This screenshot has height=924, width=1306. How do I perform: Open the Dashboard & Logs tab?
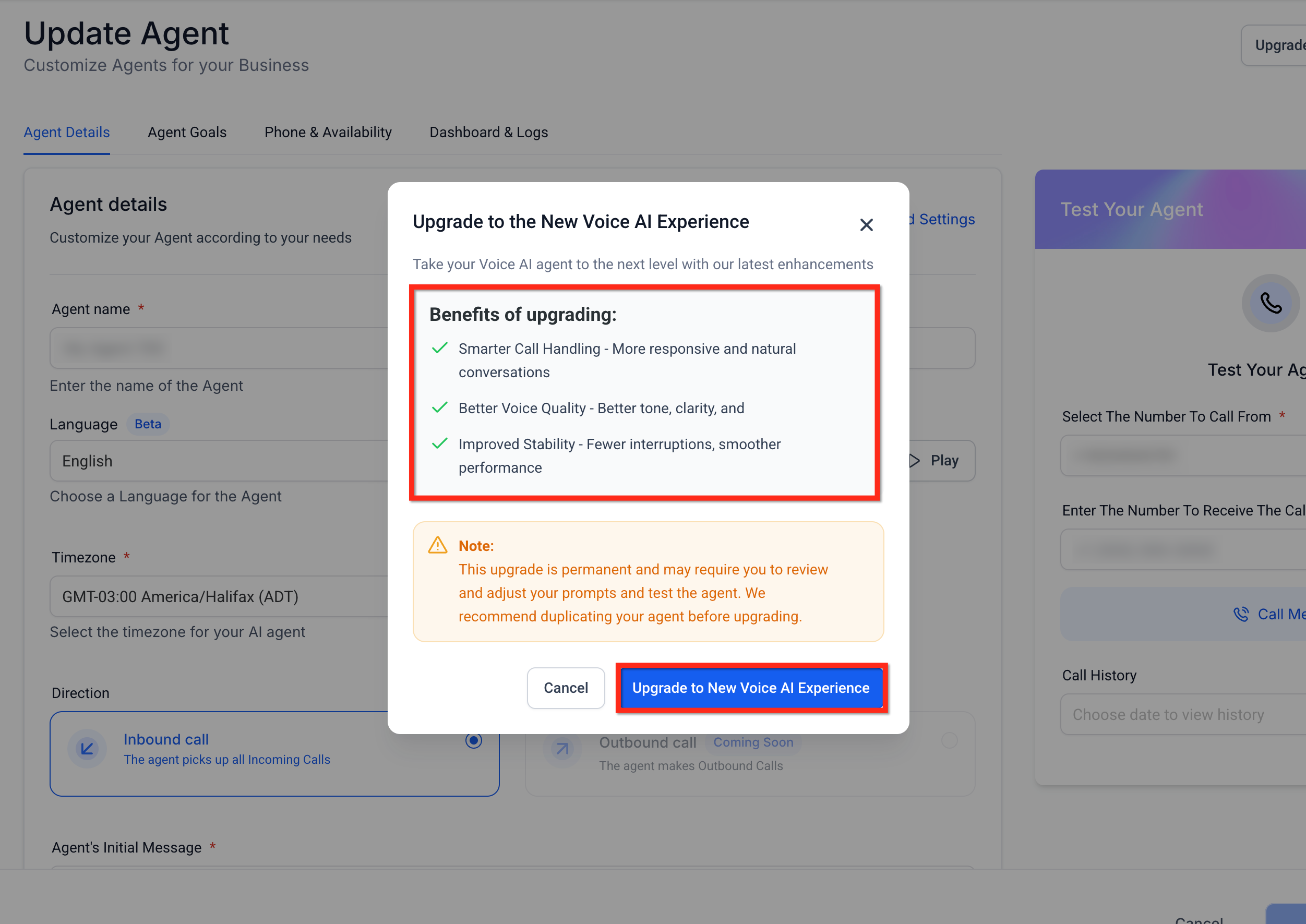tap(488, 132)
